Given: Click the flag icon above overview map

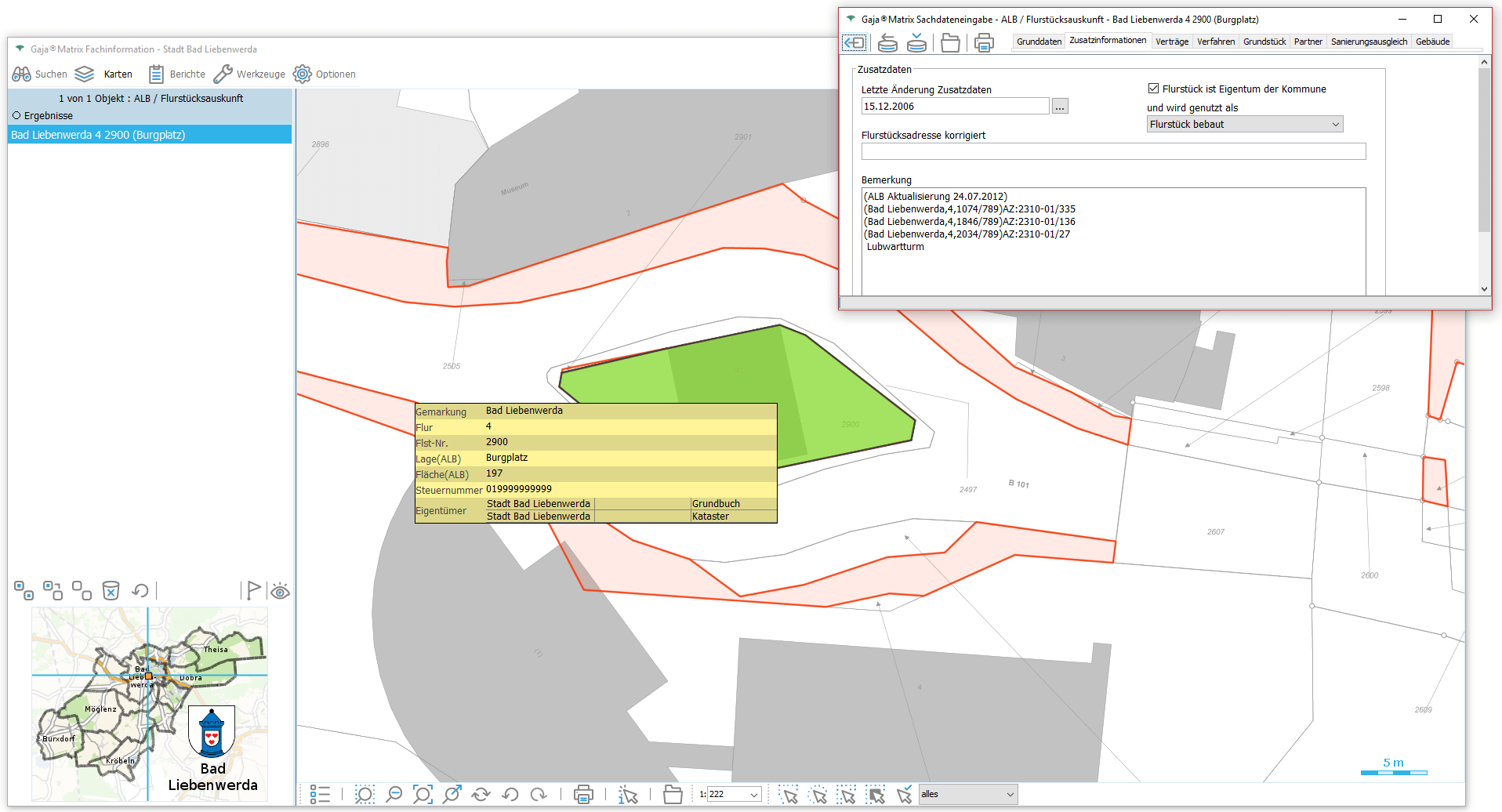Looking at the screenshot, I should pos(252,590).
